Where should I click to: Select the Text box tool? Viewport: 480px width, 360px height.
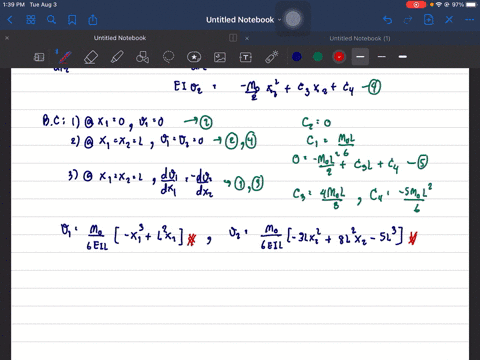click(x=246, y=57)
